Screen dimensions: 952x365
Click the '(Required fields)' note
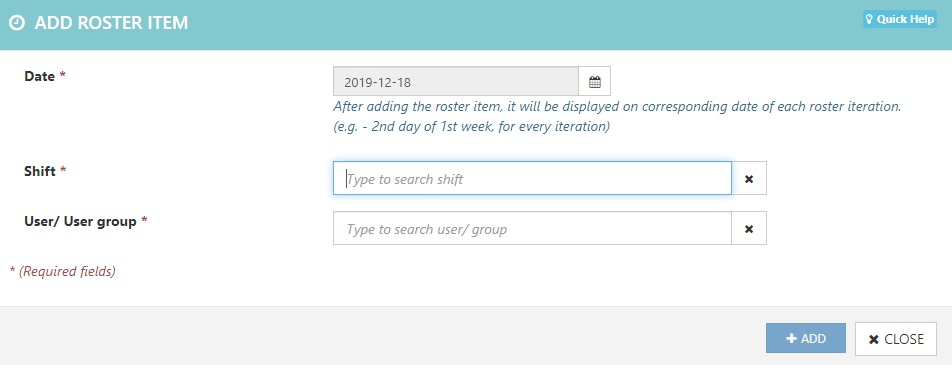pos(67,271)
